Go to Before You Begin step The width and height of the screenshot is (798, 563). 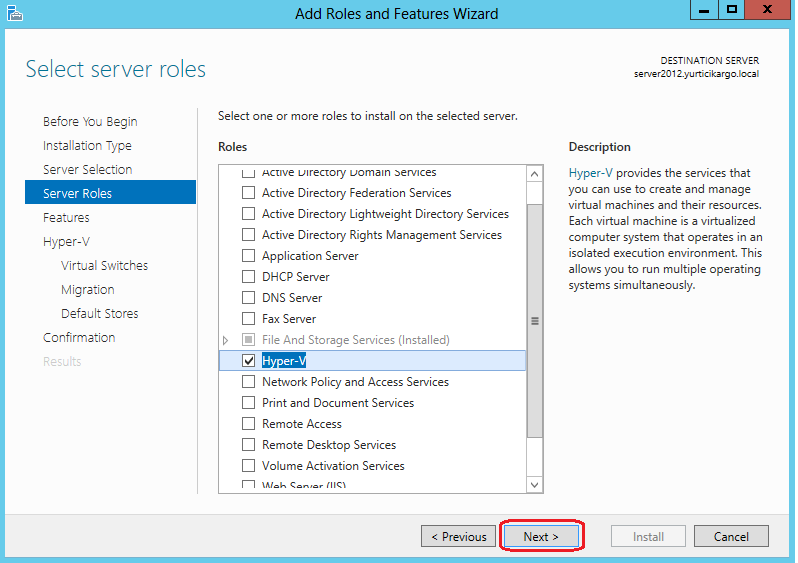90,121
